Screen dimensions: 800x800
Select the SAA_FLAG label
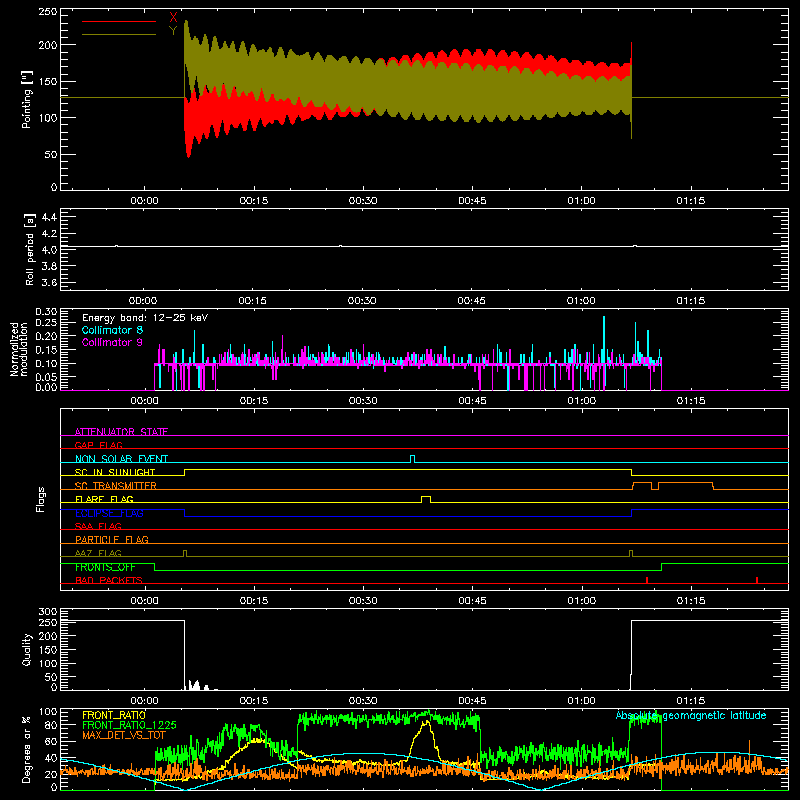(98, 526)
